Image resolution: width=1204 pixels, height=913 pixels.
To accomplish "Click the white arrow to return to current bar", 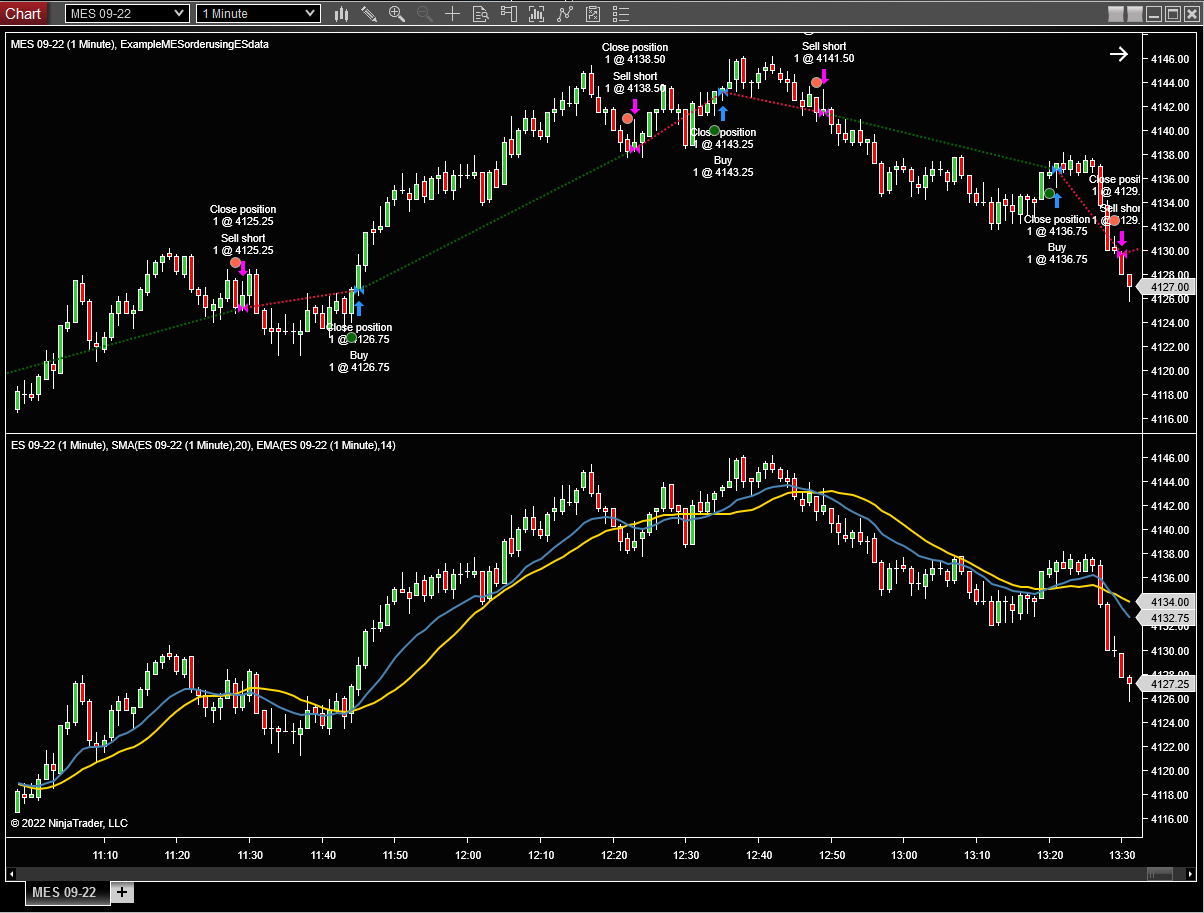I will tap(1119, 54).
